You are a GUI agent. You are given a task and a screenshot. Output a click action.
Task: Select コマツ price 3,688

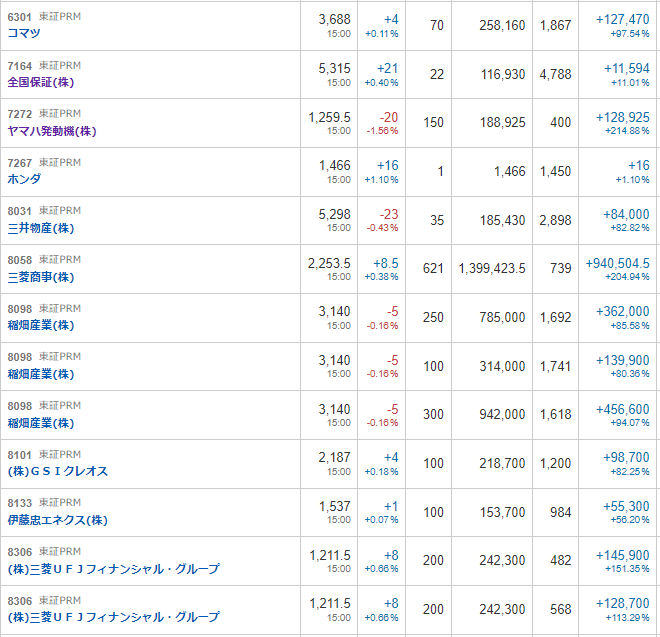[x=334, y=19]
